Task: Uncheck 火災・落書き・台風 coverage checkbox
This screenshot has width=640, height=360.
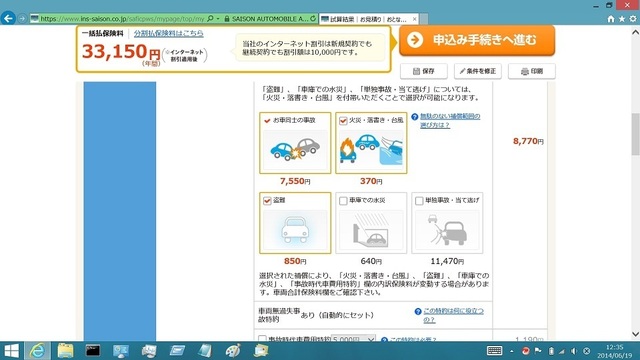Action: 343,121
